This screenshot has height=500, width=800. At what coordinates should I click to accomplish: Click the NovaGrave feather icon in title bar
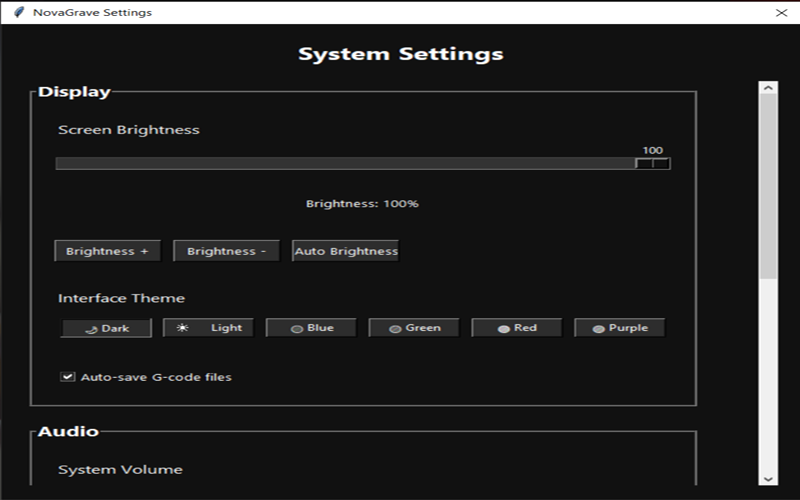pyautogui.click(x=18, y=12)
